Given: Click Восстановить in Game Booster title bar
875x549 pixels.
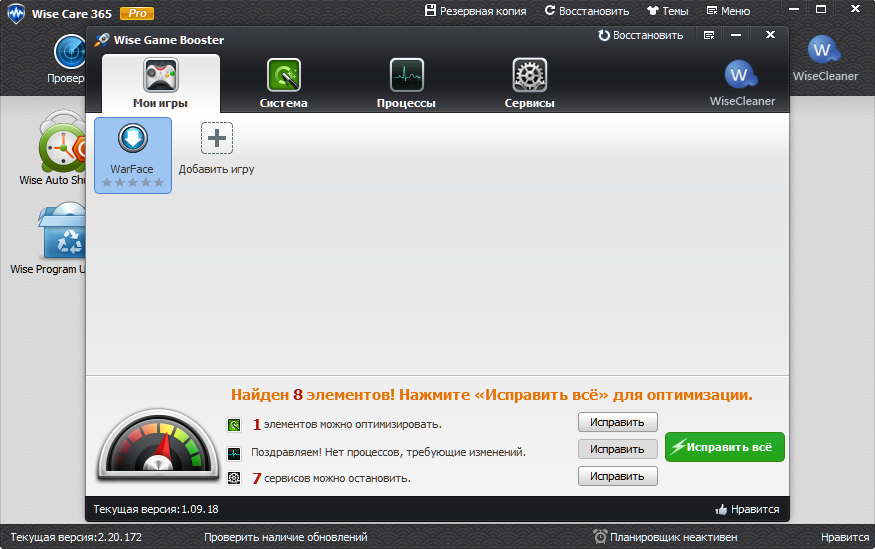Looking at the screenshot, I should tap(641, 35).
